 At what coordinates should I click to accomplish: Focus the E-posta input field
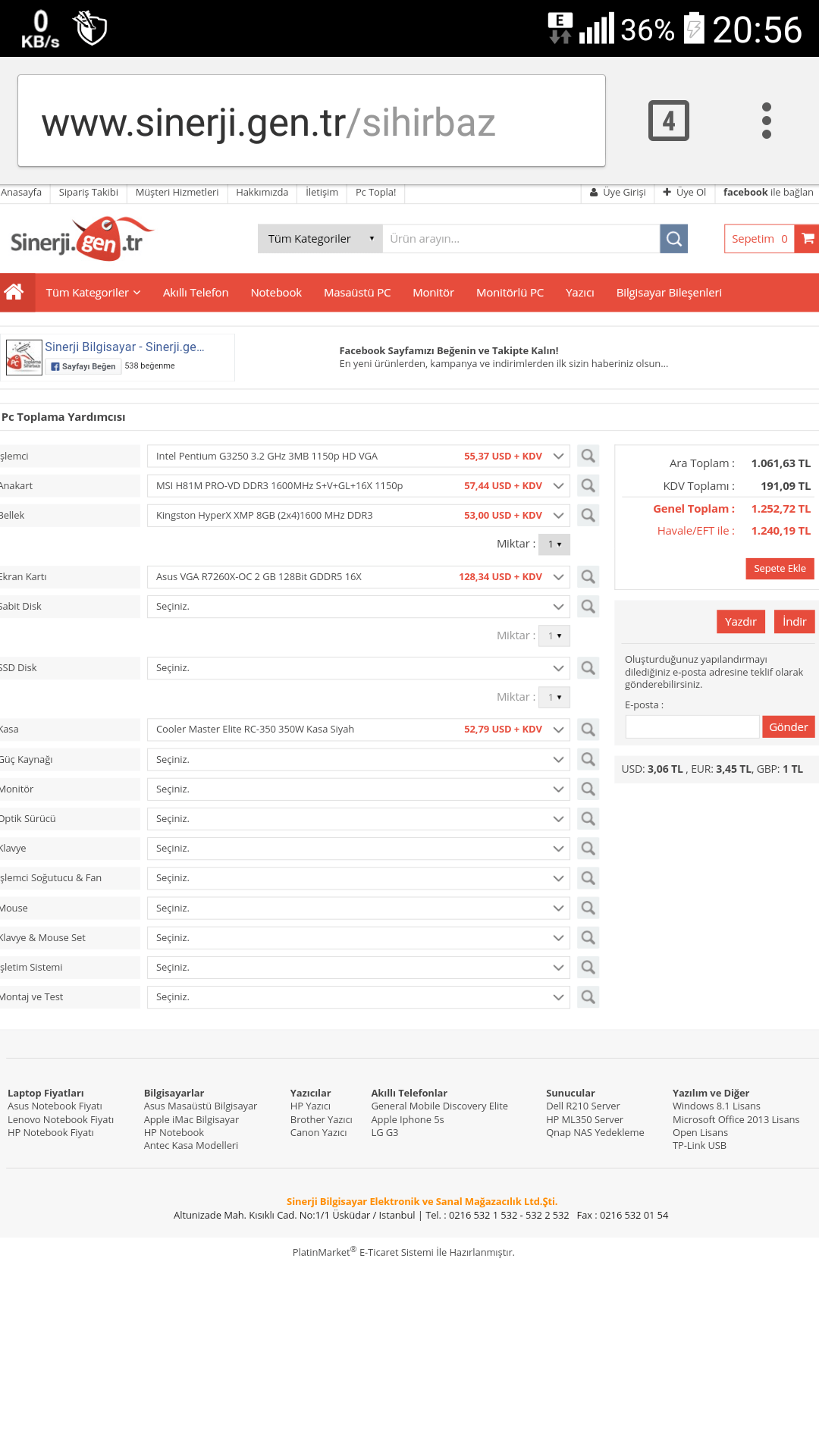pyautogui.click(x=692, y=727)
